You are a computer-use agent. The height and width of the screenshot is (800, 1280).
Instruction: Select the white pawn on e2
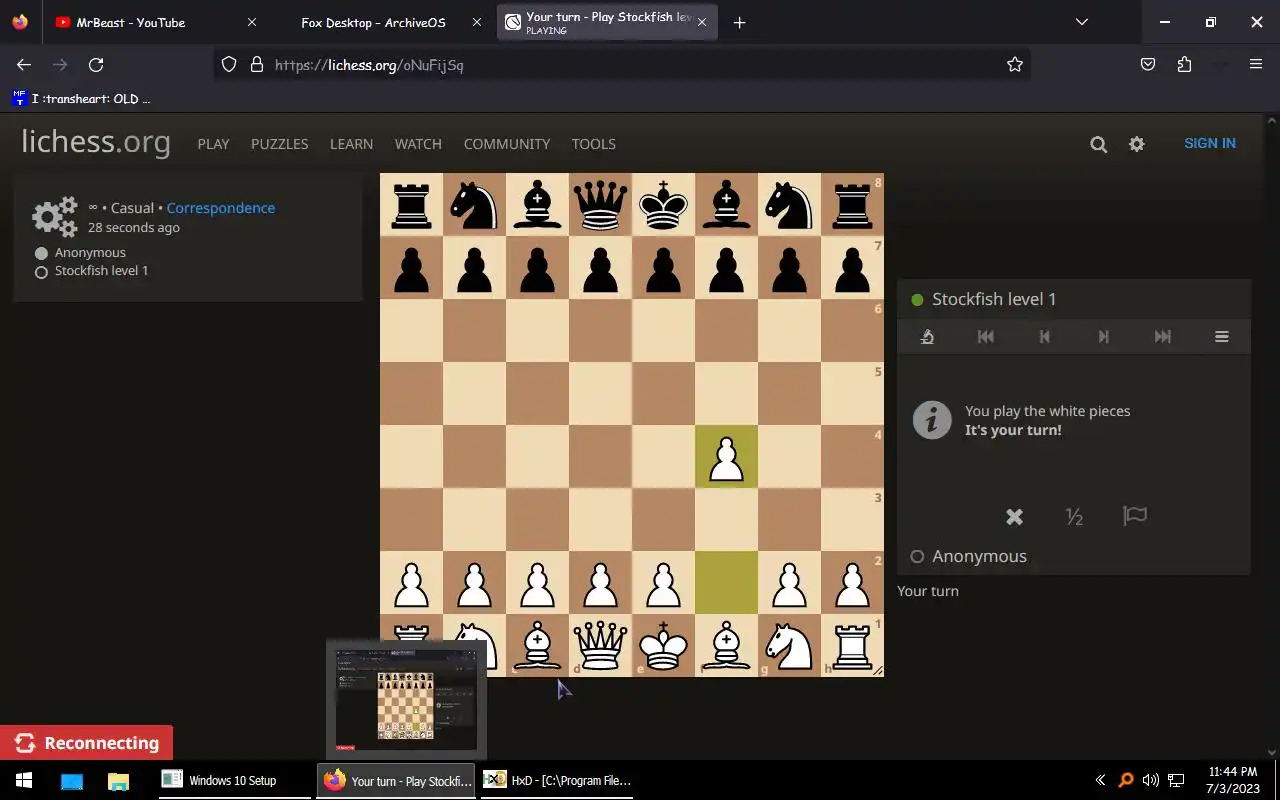click(663, 583)
